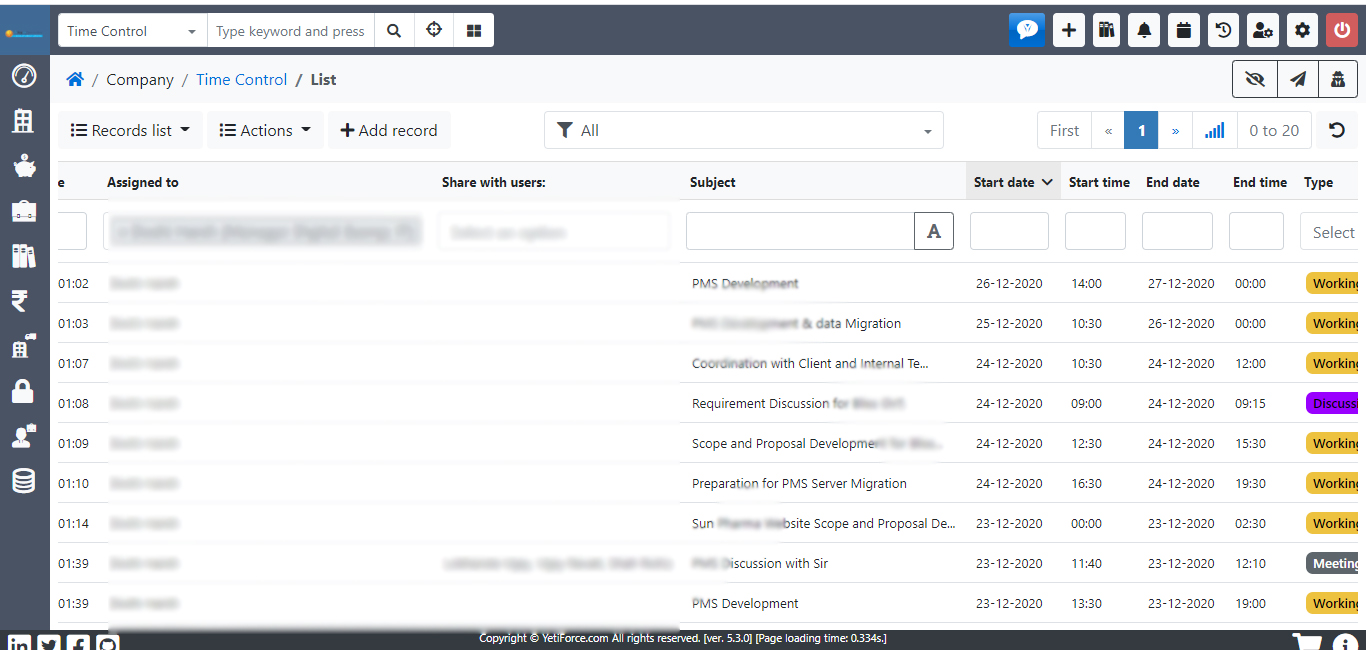Click the Add record button

coord(389,130)
